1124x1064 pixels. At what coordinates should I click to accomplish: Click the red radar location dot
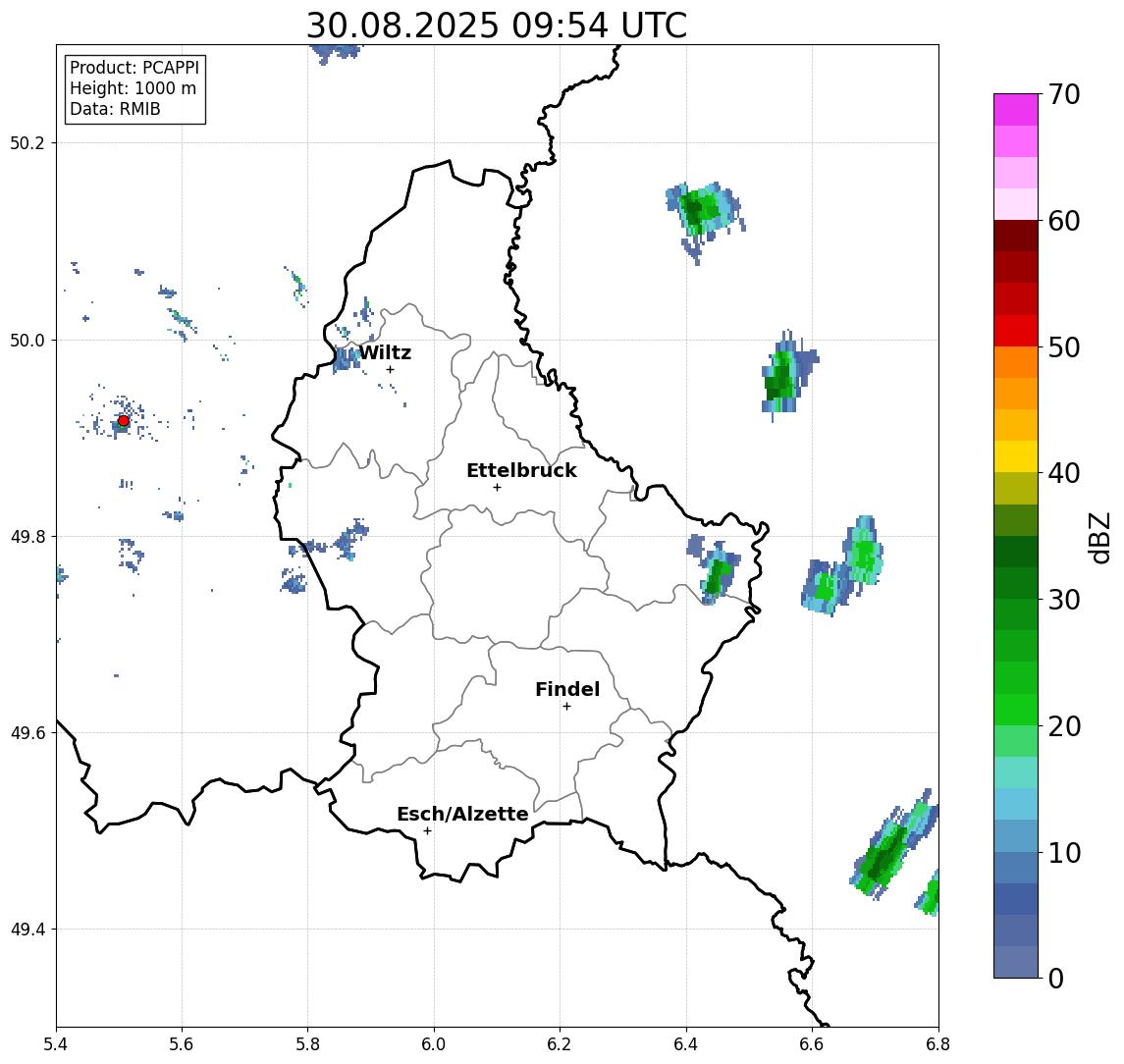124,421
